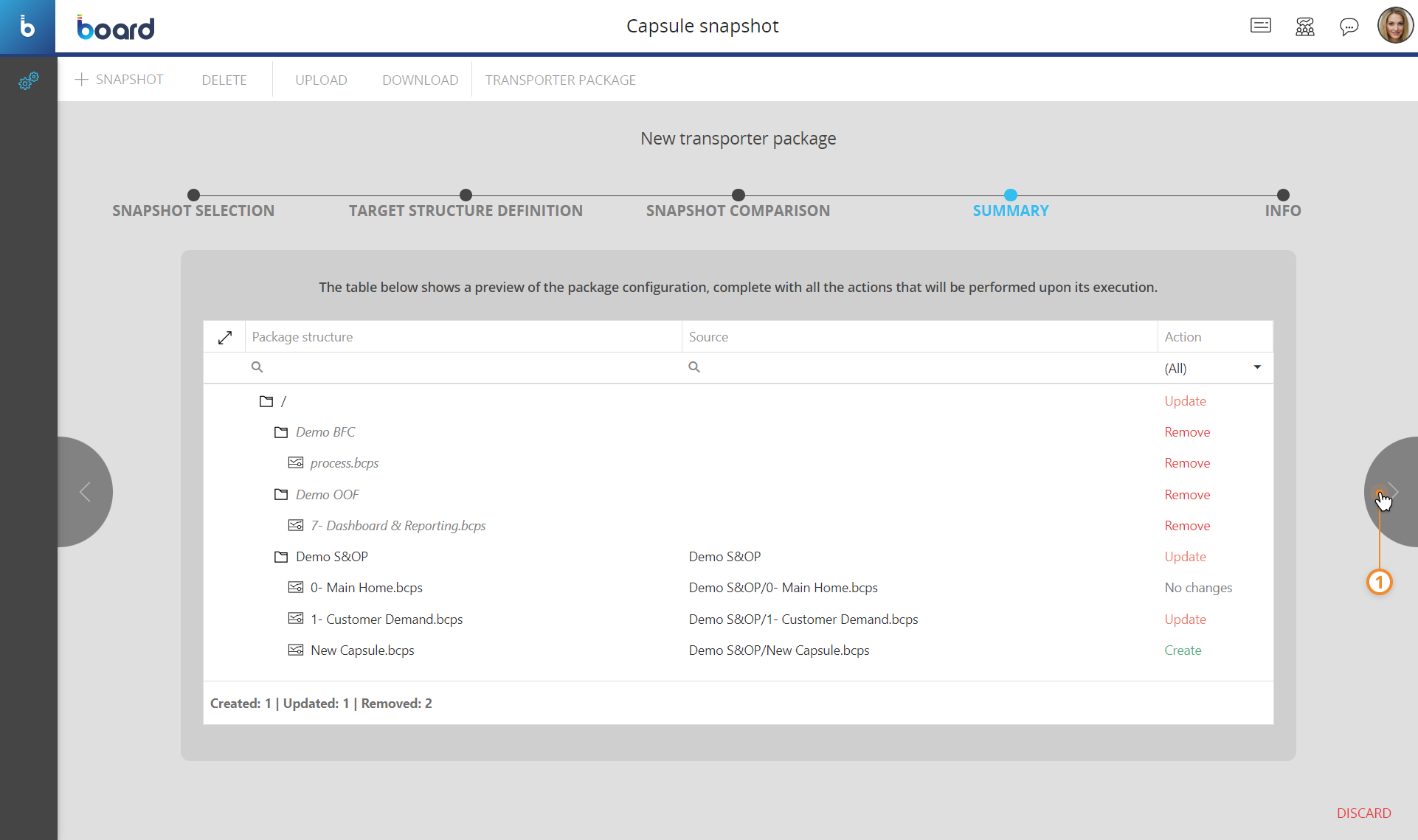Open the chat bubbles icon

1349,27
